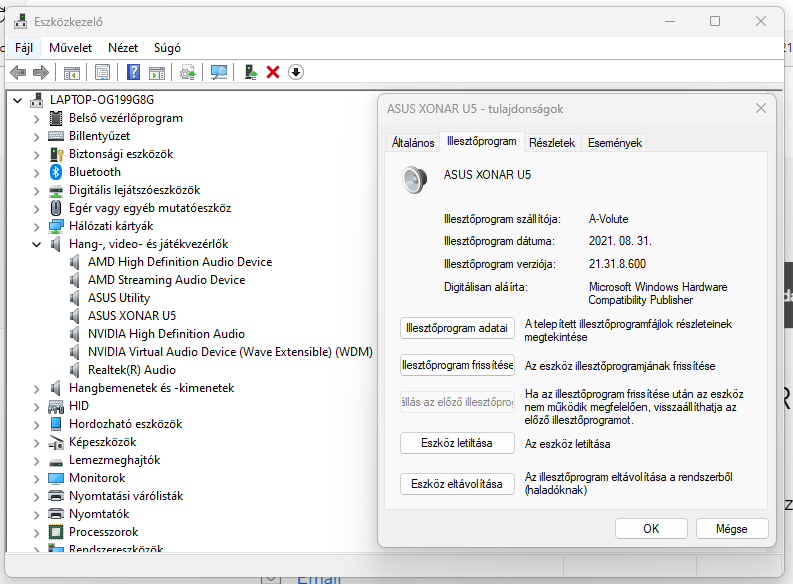This screenshot has width=793, height=584.
Task: Click the network icon beside Hálózati kártyák
Action: [x=56, y=226]
